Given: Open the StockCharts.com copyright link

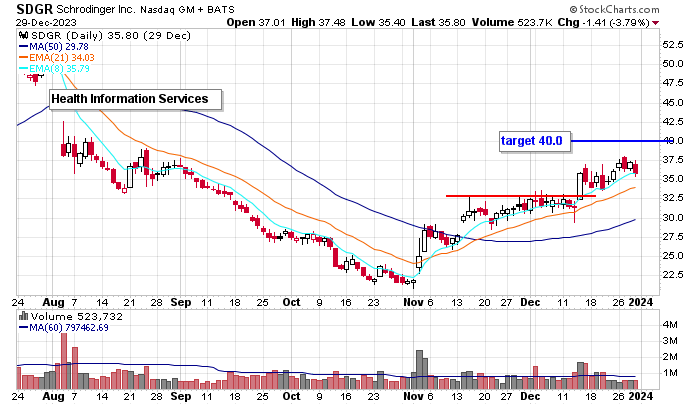Looking at the screenshot, I should (x=614, y=9).
